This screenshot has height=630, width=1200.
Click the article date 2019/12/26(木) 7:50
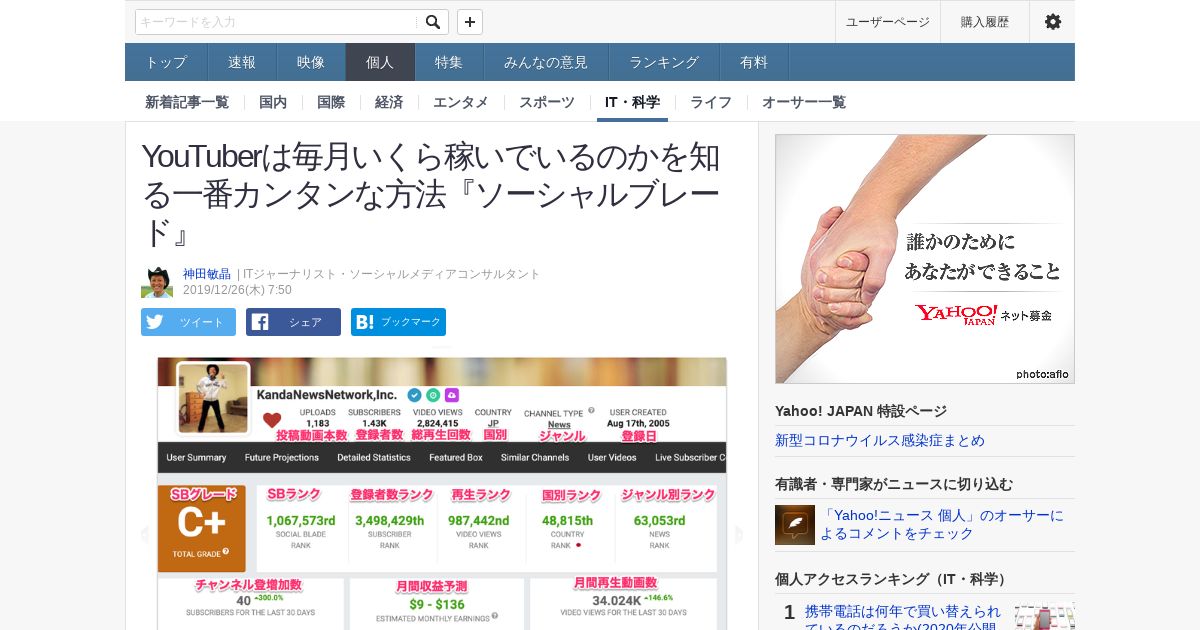pyautogui.click(x=237, y=290)
